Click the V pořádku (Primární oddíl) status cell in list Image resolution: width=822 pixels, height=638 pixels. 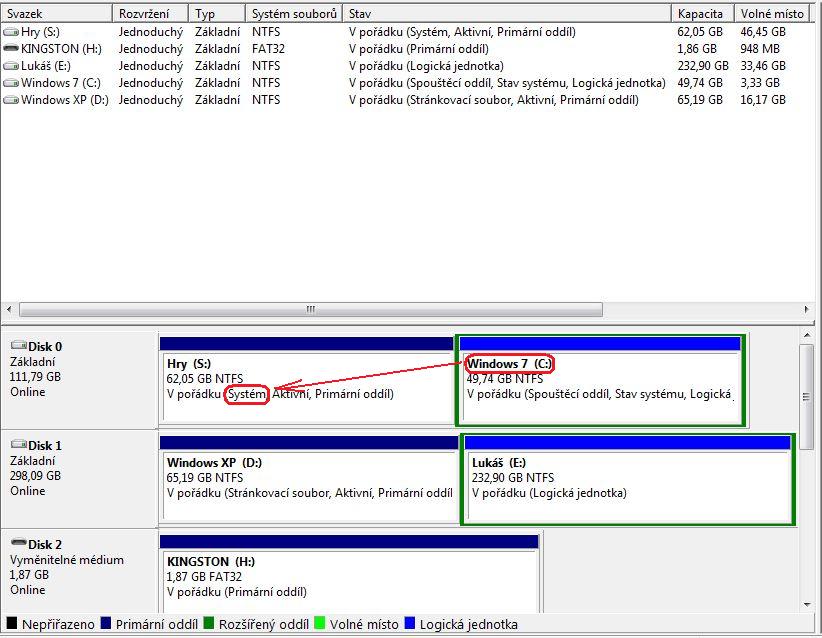(x=419, y=49)
